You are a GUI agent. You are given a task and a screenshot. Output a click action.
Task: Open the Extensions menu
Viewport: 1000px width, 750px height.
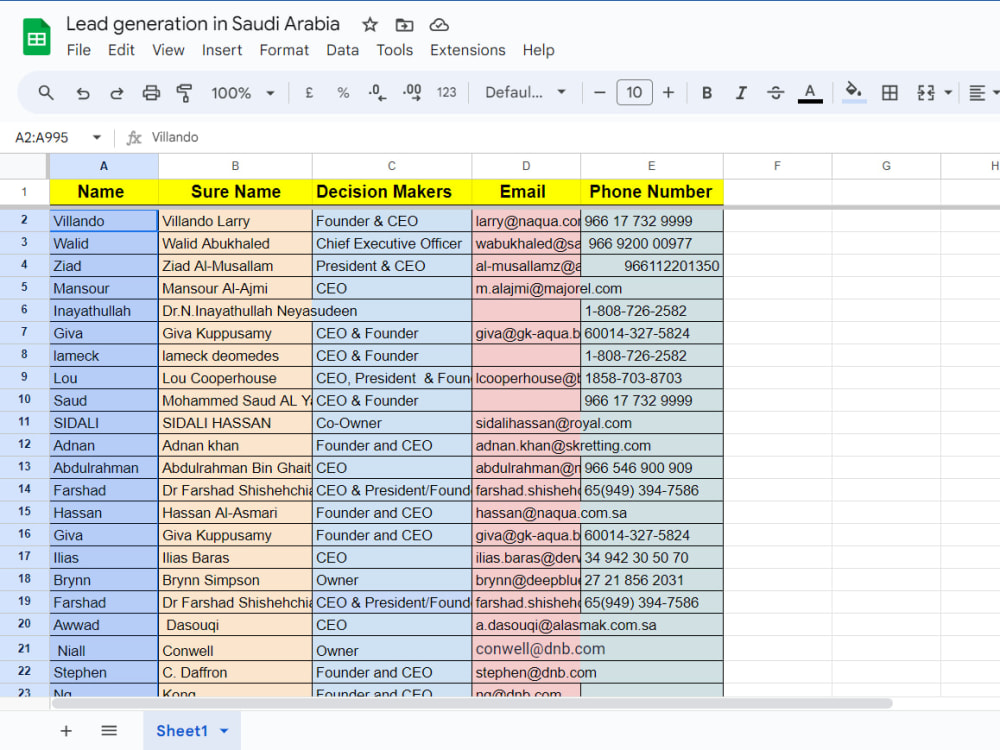coord(467,50)
